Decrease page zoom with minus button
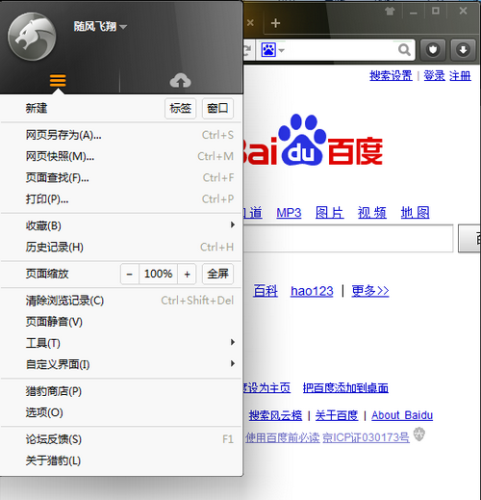 pyautogui.click(x=130, y=274)
